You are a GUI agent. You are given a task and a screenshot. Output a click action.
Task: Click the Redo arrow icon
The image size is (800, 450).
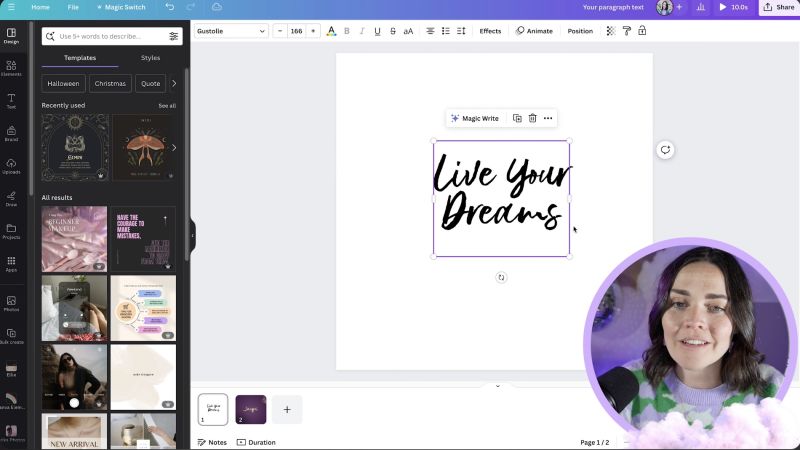point(191,7)
